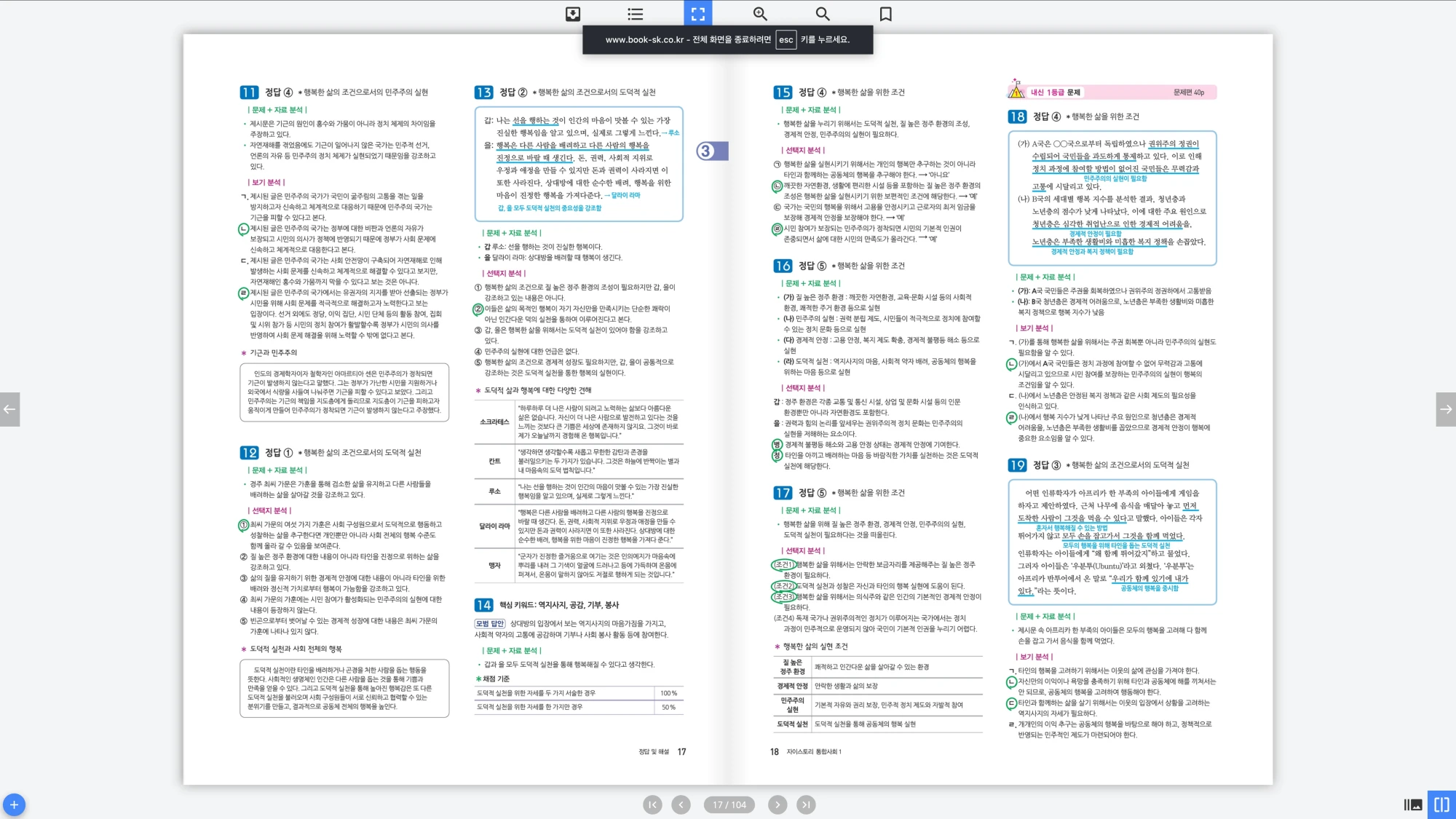Jump to the first page
This screenshot has height=819, width=1456.
[652, 804]
